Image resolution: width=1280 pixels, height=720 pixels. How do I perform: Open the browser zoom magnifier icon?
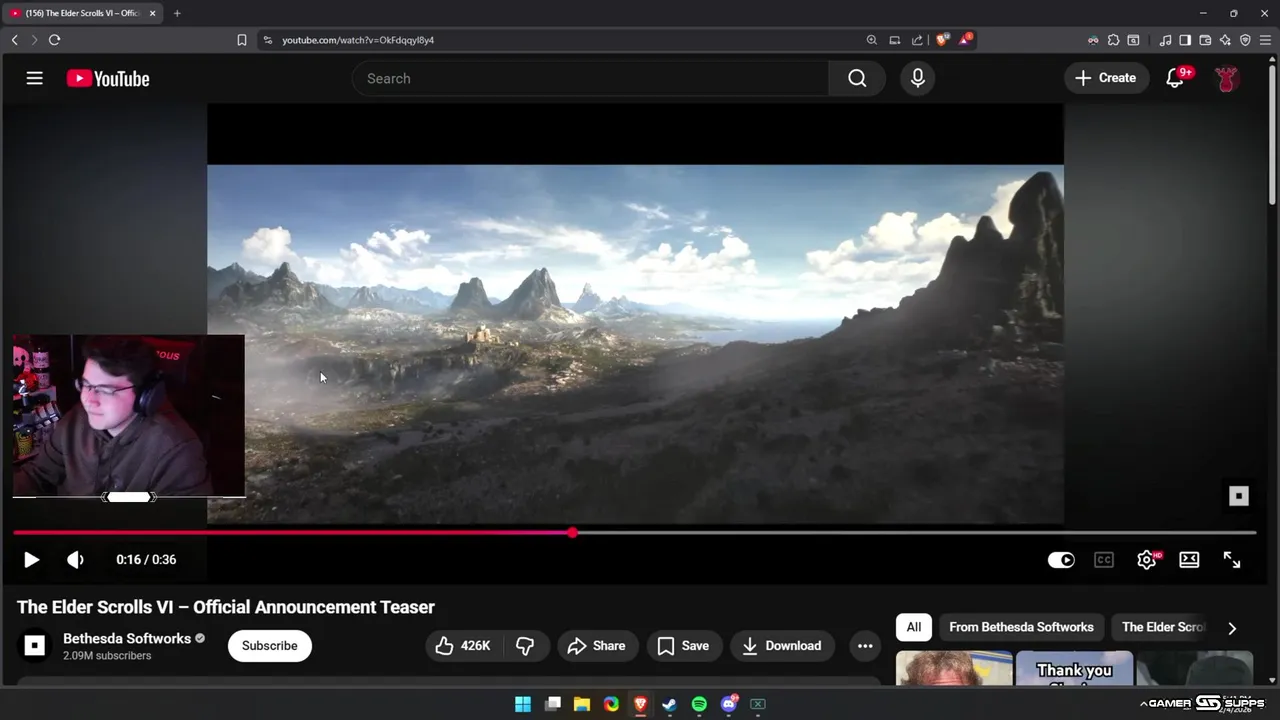click(x=872, y=40)
